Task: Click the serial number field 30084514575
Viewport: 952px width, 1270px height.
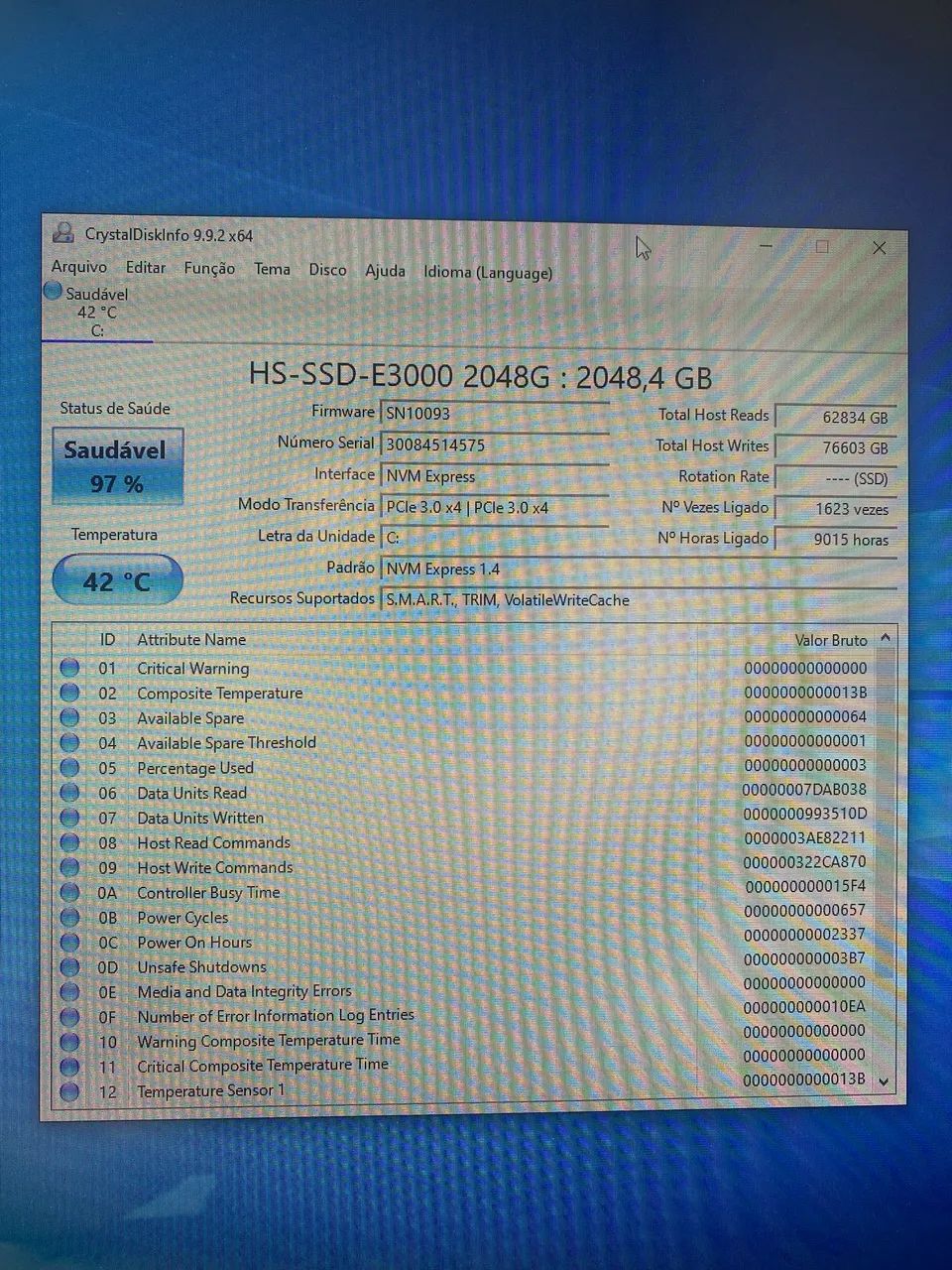Action: (x=495, y=444)
